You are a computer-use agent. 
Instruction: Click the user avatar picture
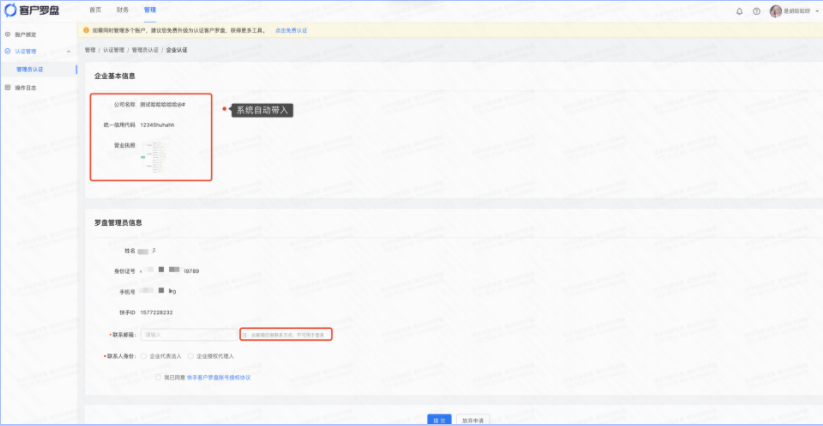[x=775, y=11]
